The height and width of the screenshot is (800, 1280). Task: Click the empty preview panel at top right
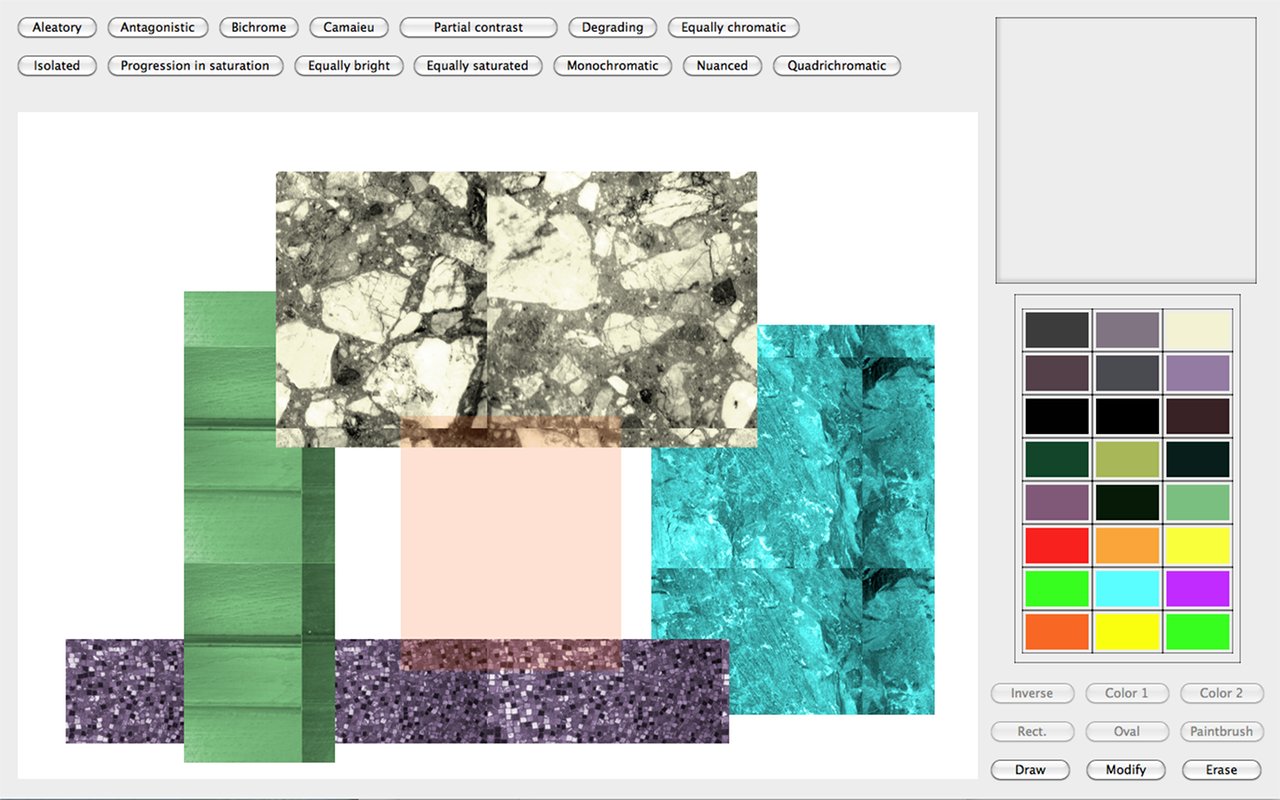tap(1126, 150)
